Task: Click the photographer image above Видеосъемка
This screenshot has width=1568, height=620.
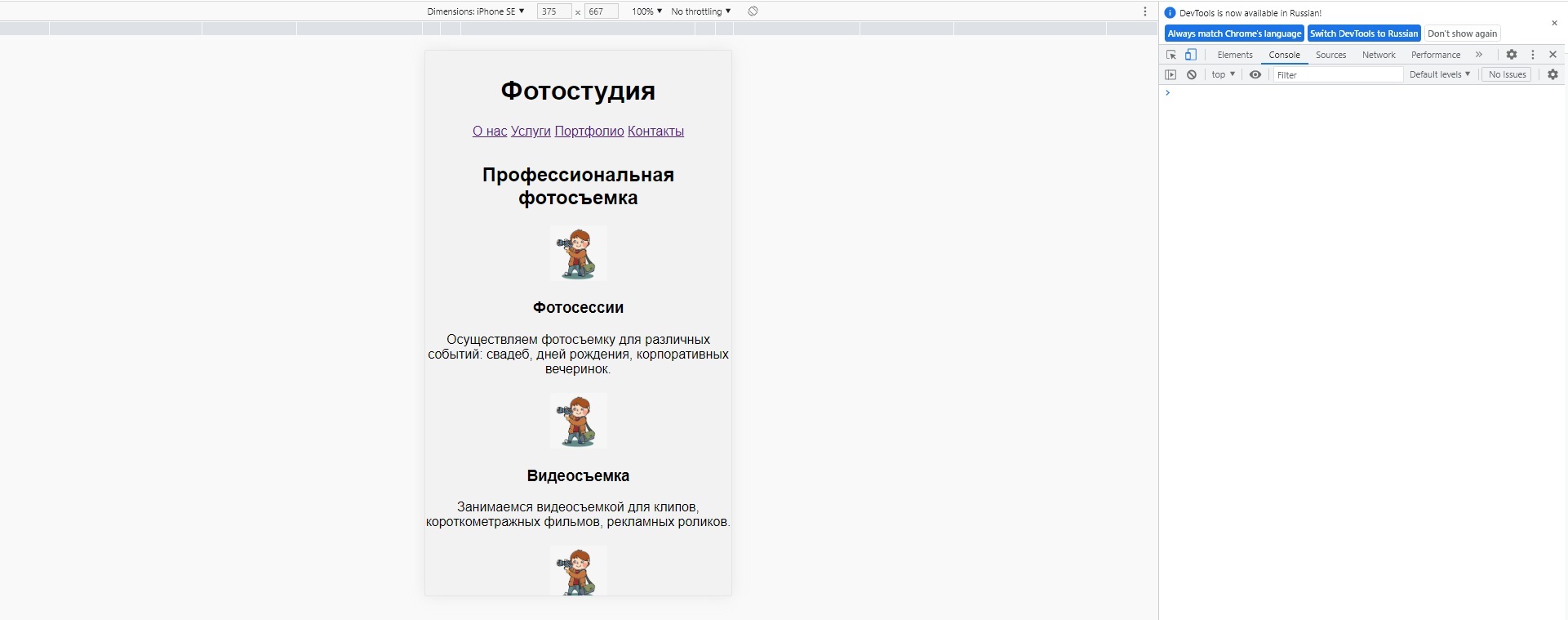Action: 579,421
